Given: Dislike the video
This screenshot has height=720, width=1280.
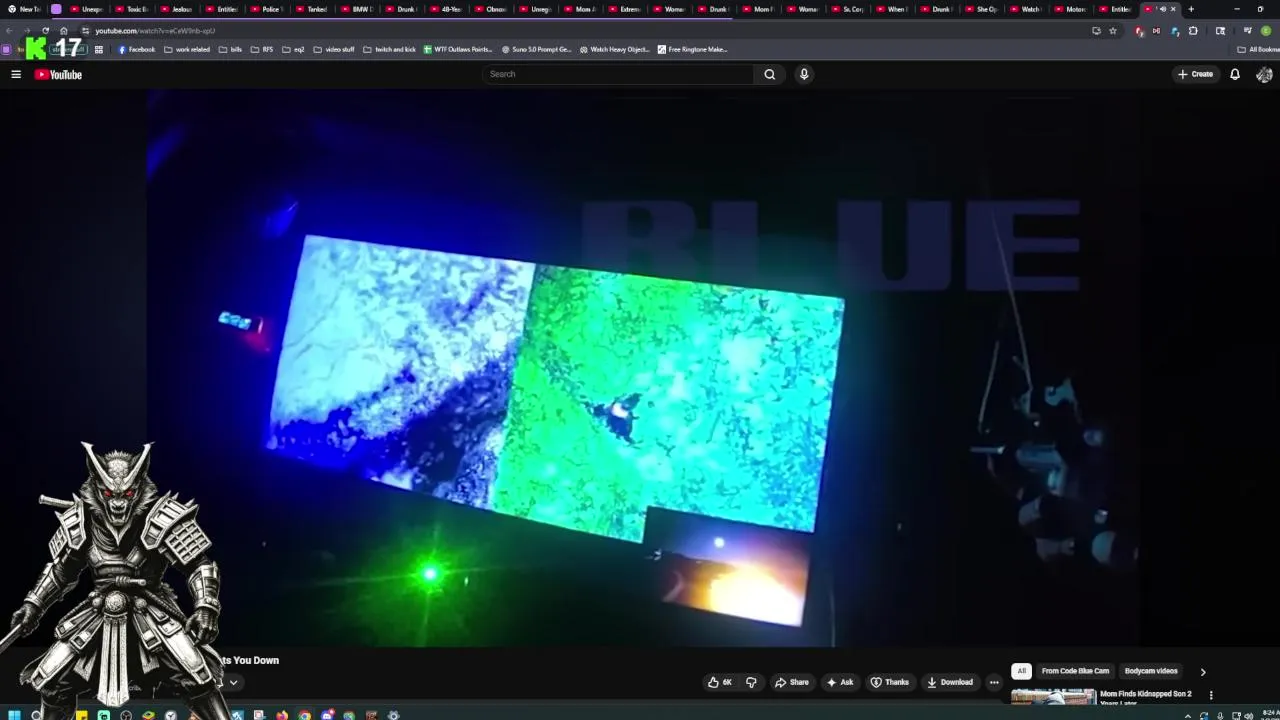Looking at the screenshot, I should [x=751, y=682].
